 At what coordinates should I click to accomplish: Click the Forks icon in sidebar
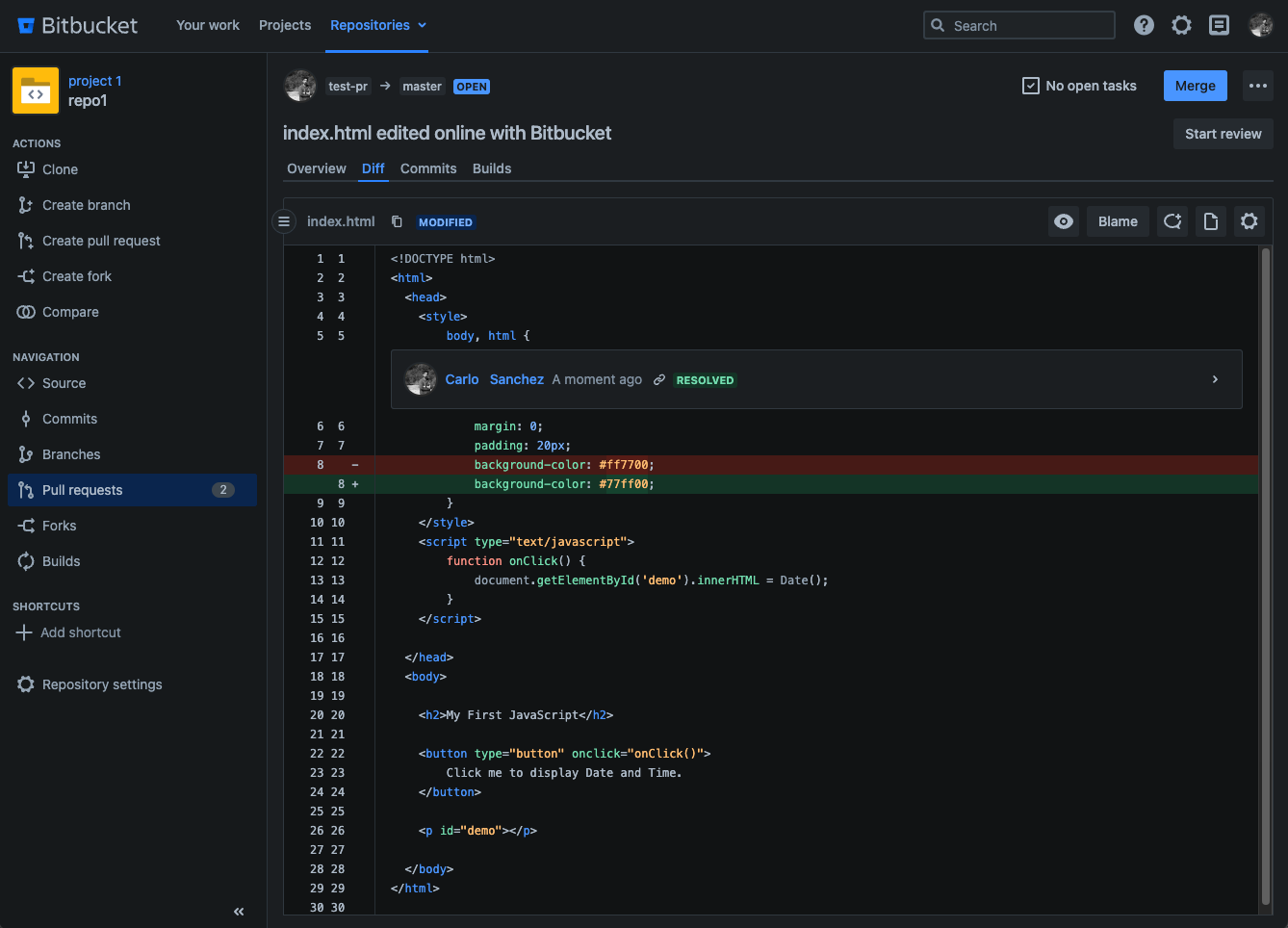26,526
